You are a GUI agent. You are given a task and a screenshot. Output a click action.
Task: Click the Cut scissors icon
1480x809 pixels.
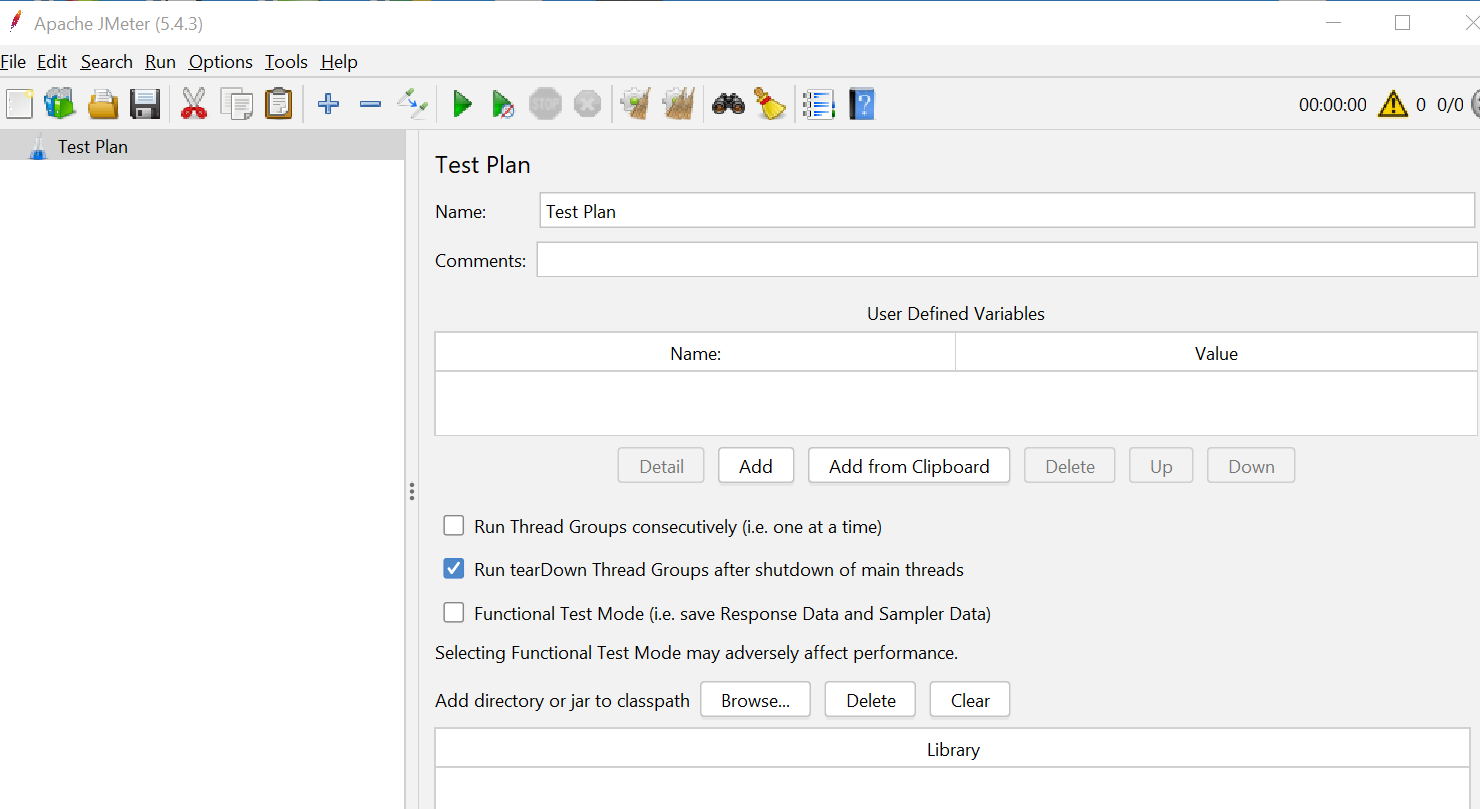point(194,104)
